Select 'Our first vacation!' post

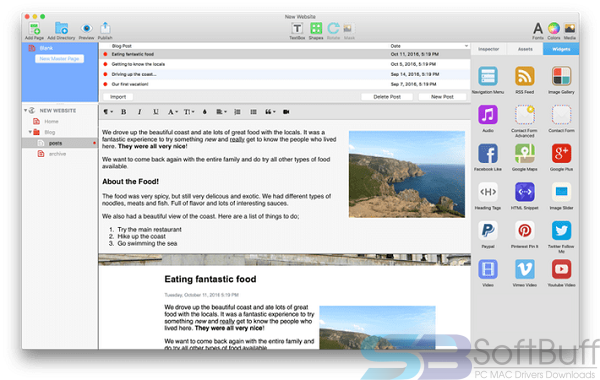point(285,84)
